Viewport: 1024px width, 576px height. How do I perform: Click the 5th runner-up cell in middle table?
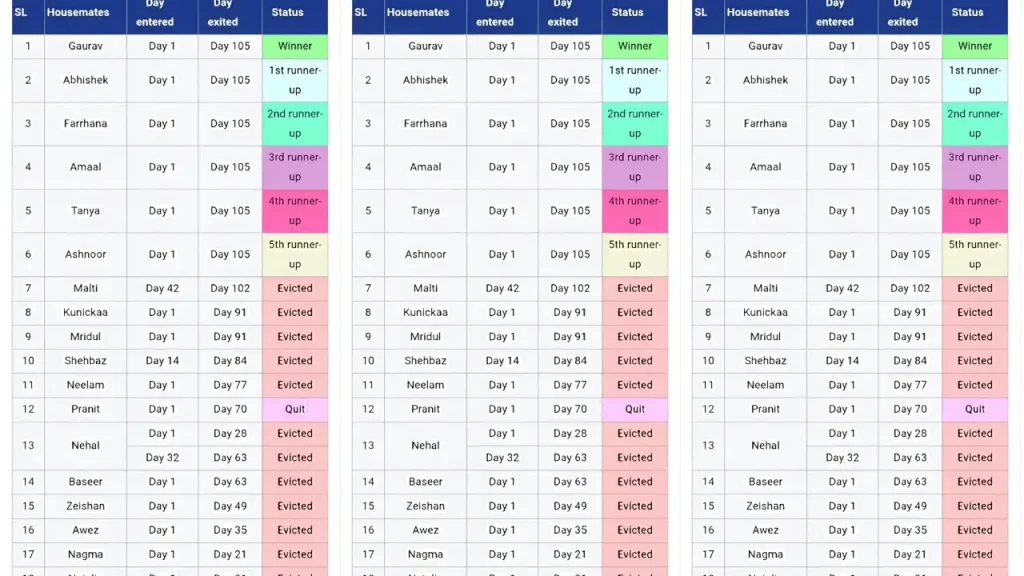coord(635,254)
